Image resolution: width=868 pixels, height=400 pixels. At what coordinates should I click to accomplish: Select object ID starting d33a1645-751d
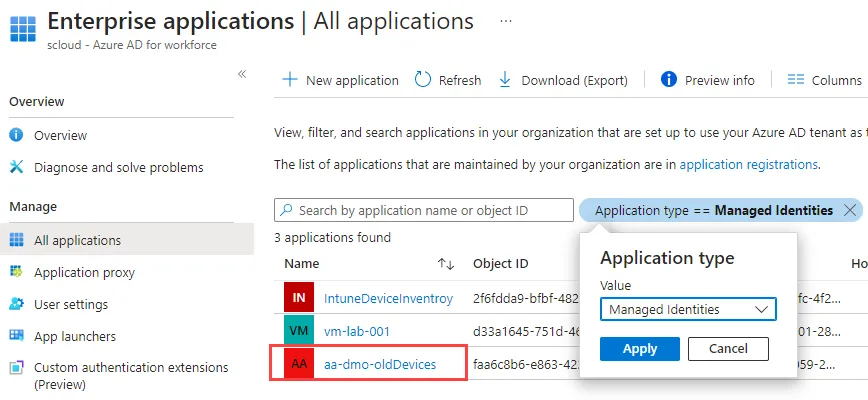click(526, 331)
